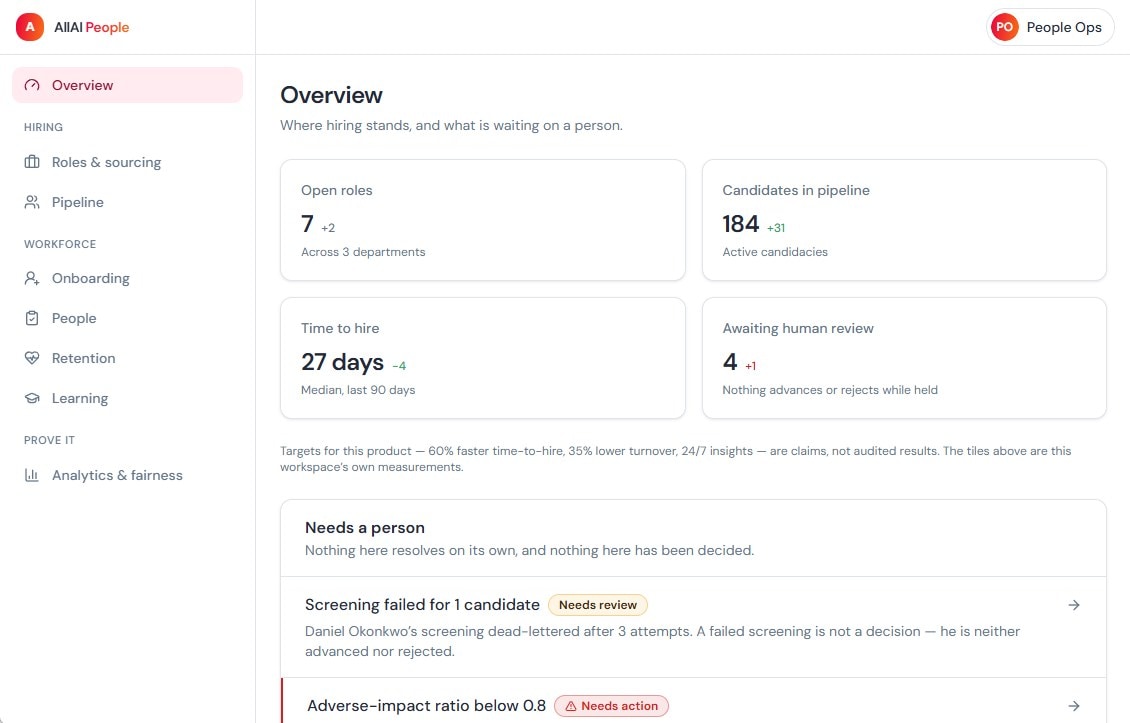Click the warning triangle in Needs action badge

point(571,706)
